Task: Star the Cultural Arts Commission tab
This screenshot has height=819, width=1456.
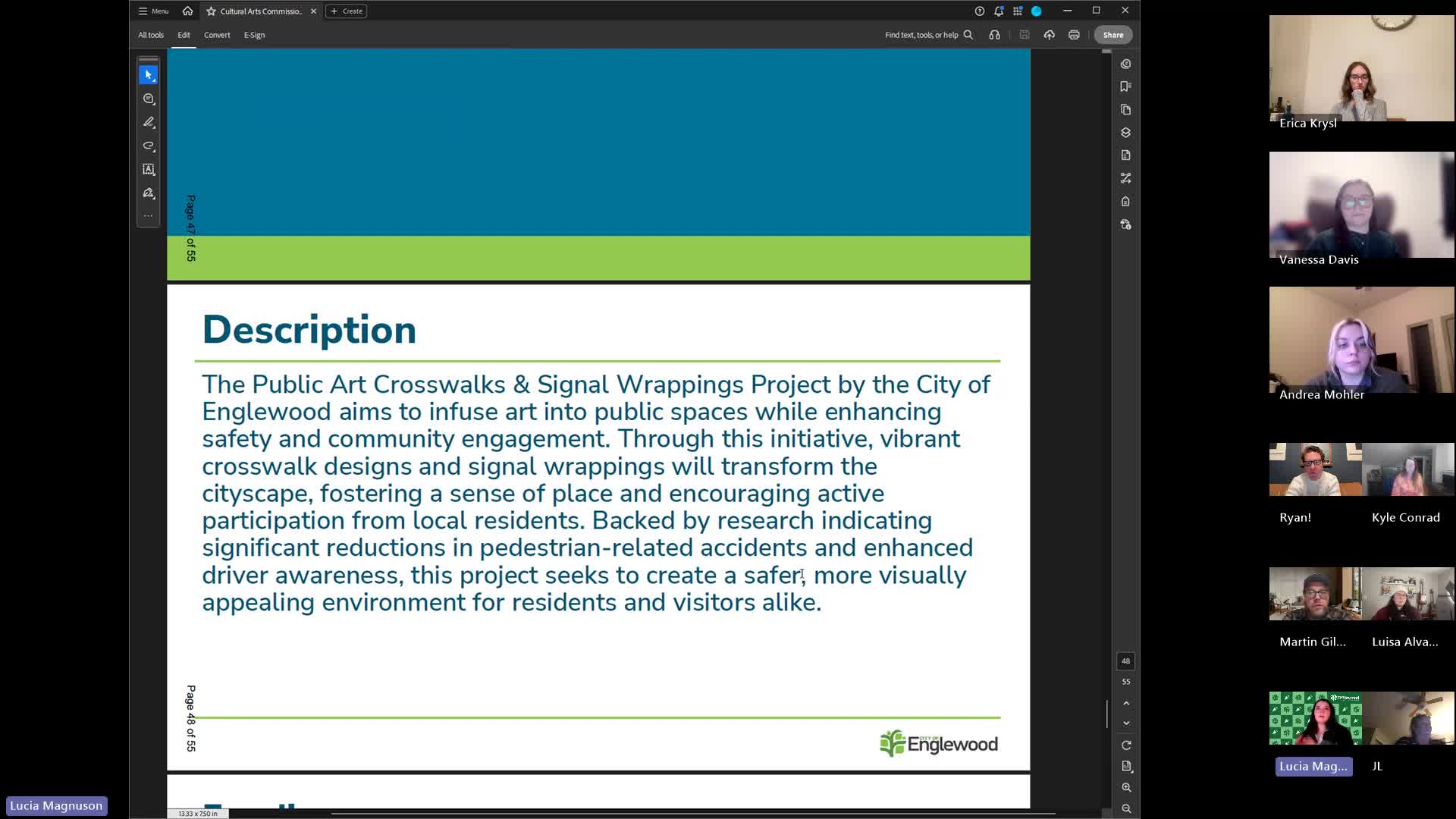Action: (x=211, y=11)
